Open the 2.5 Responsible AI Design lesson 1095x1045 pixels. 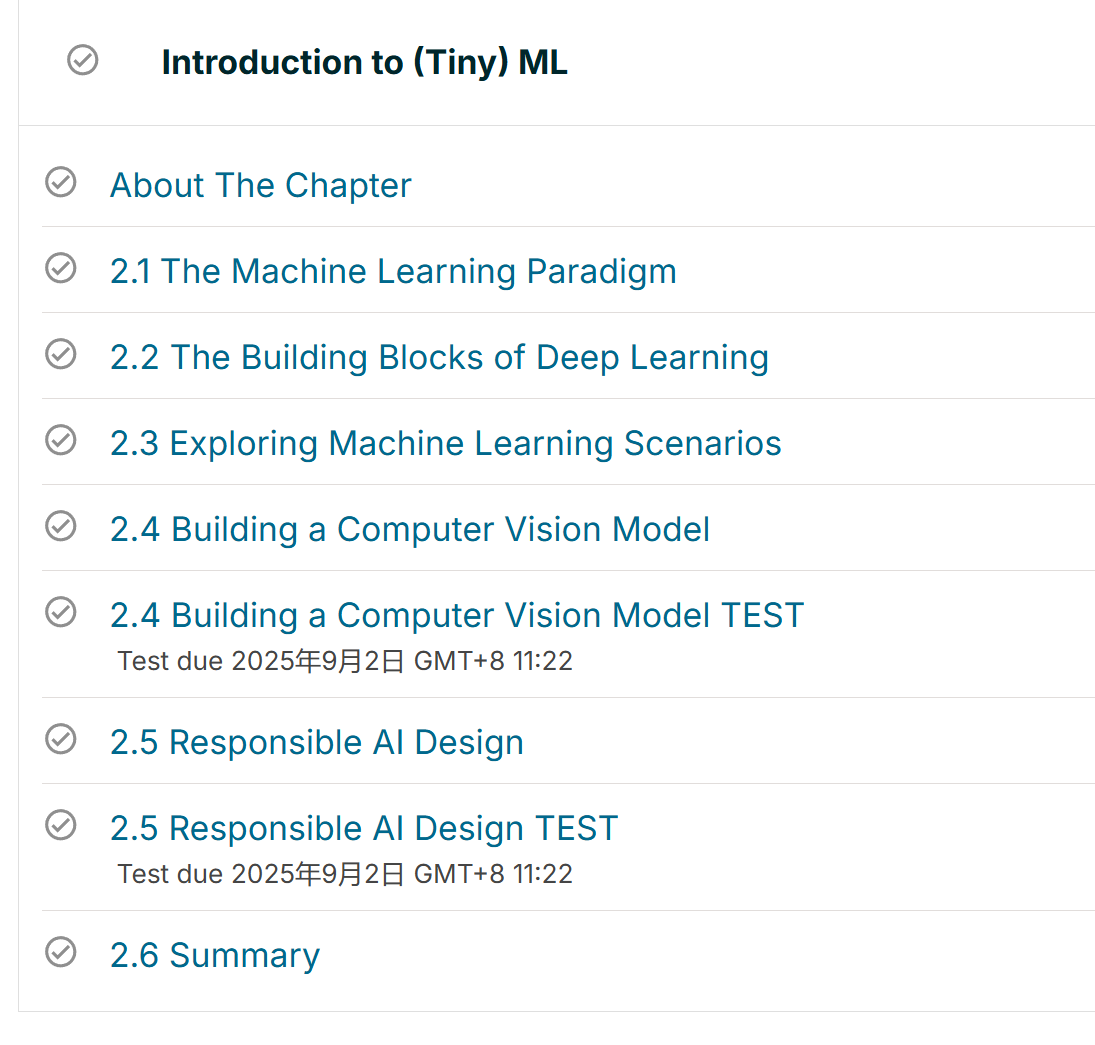point(316,743)
